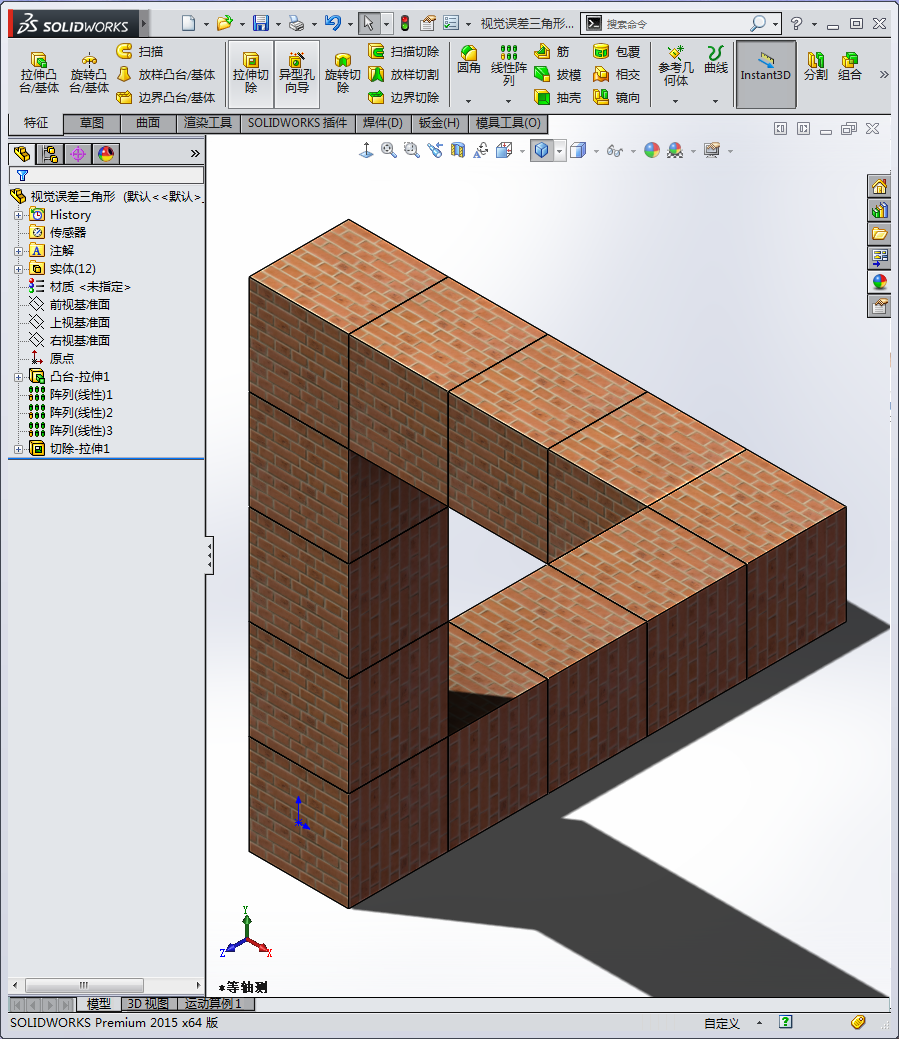
Task: Switch to the 钣金(H) sheet metal tab
Action: pyautogui.click(x=439, y=123)
